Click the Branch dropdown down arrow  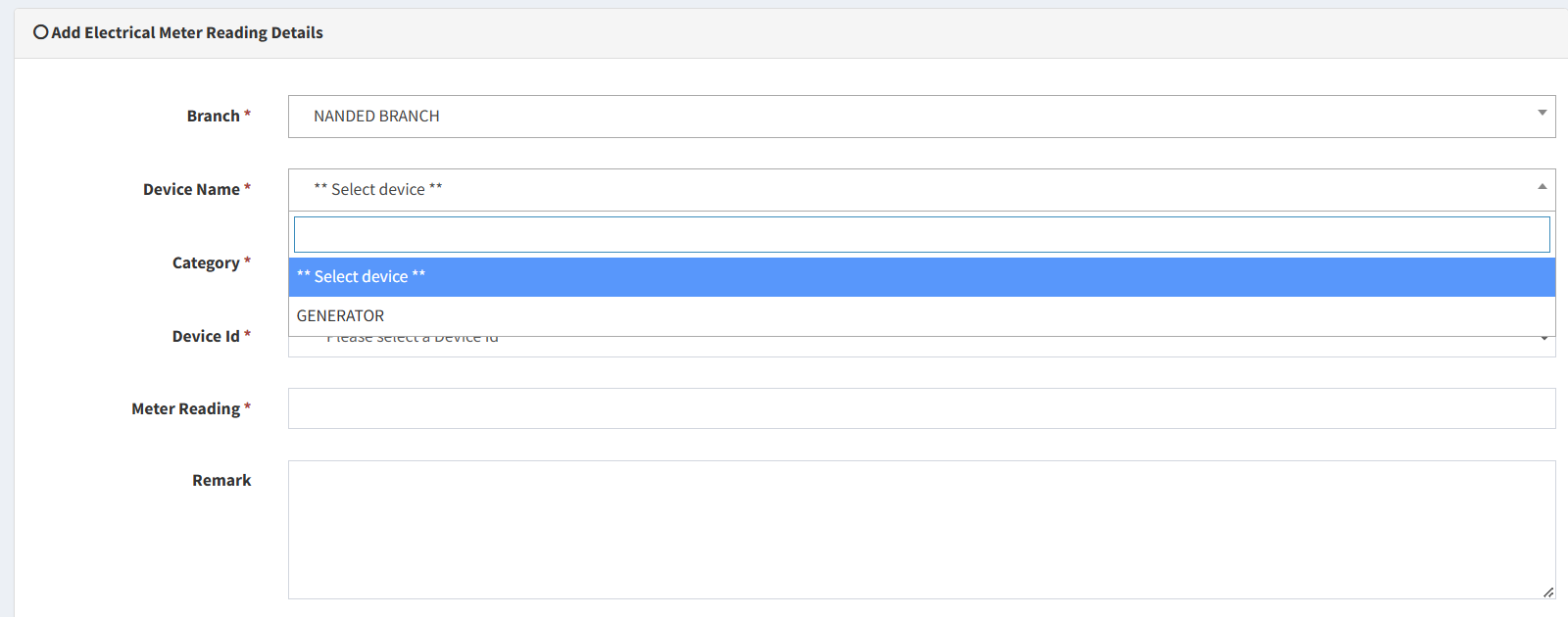coord(1542,113)
